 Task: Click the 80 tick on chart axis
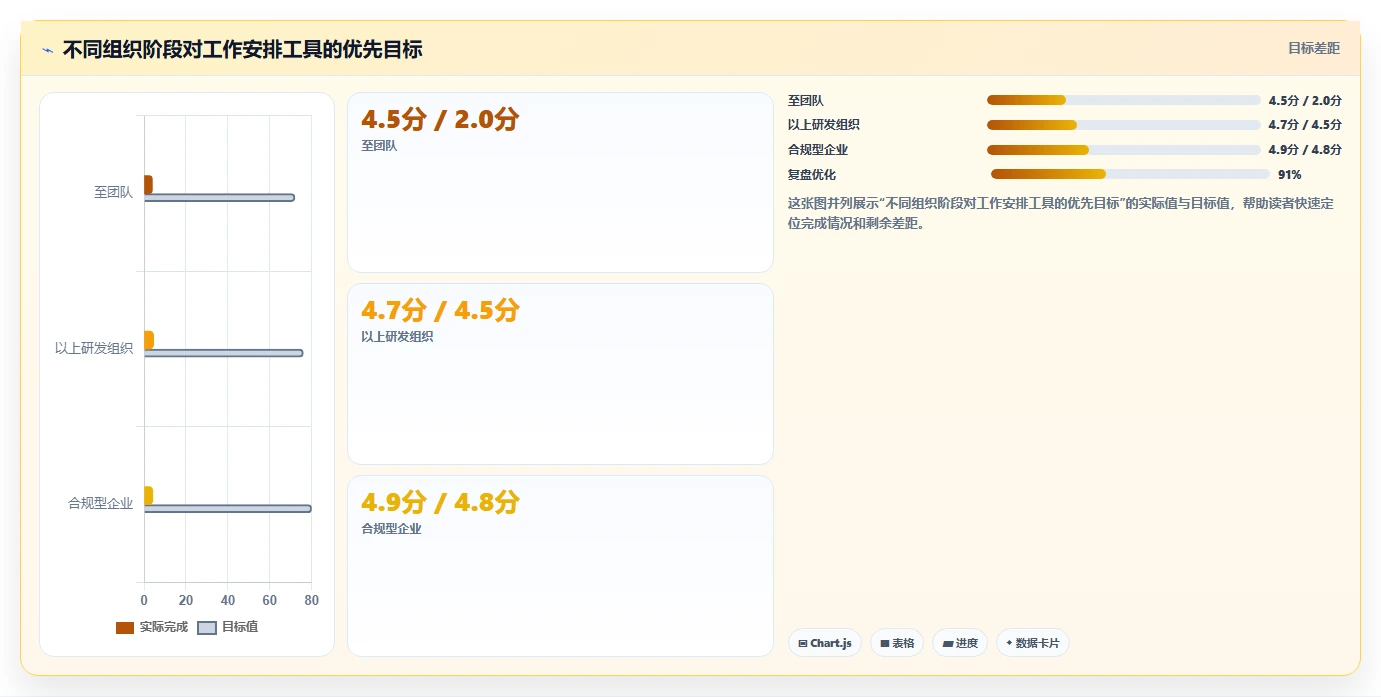311,600
